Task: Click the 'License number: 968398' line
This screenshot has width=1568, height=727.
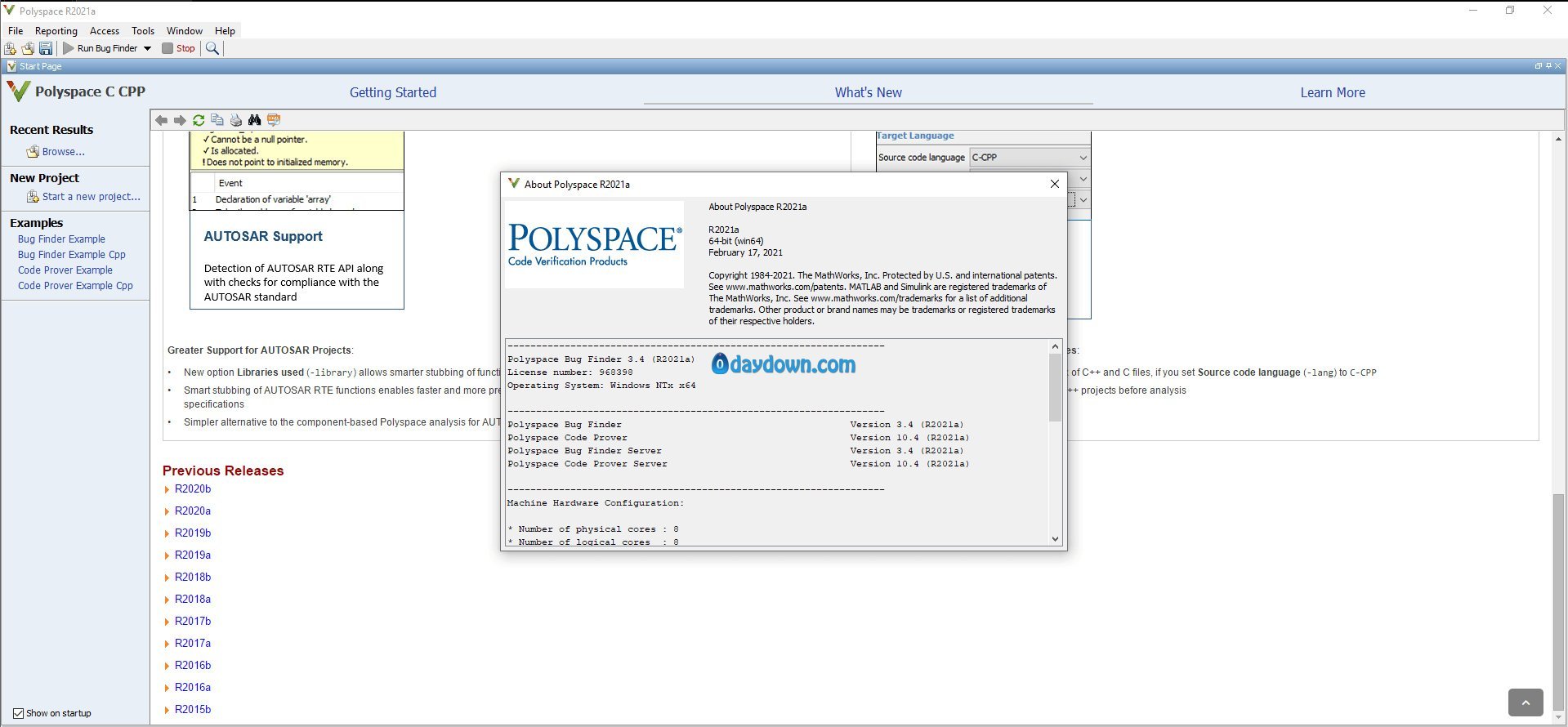Action: (570, 372)
